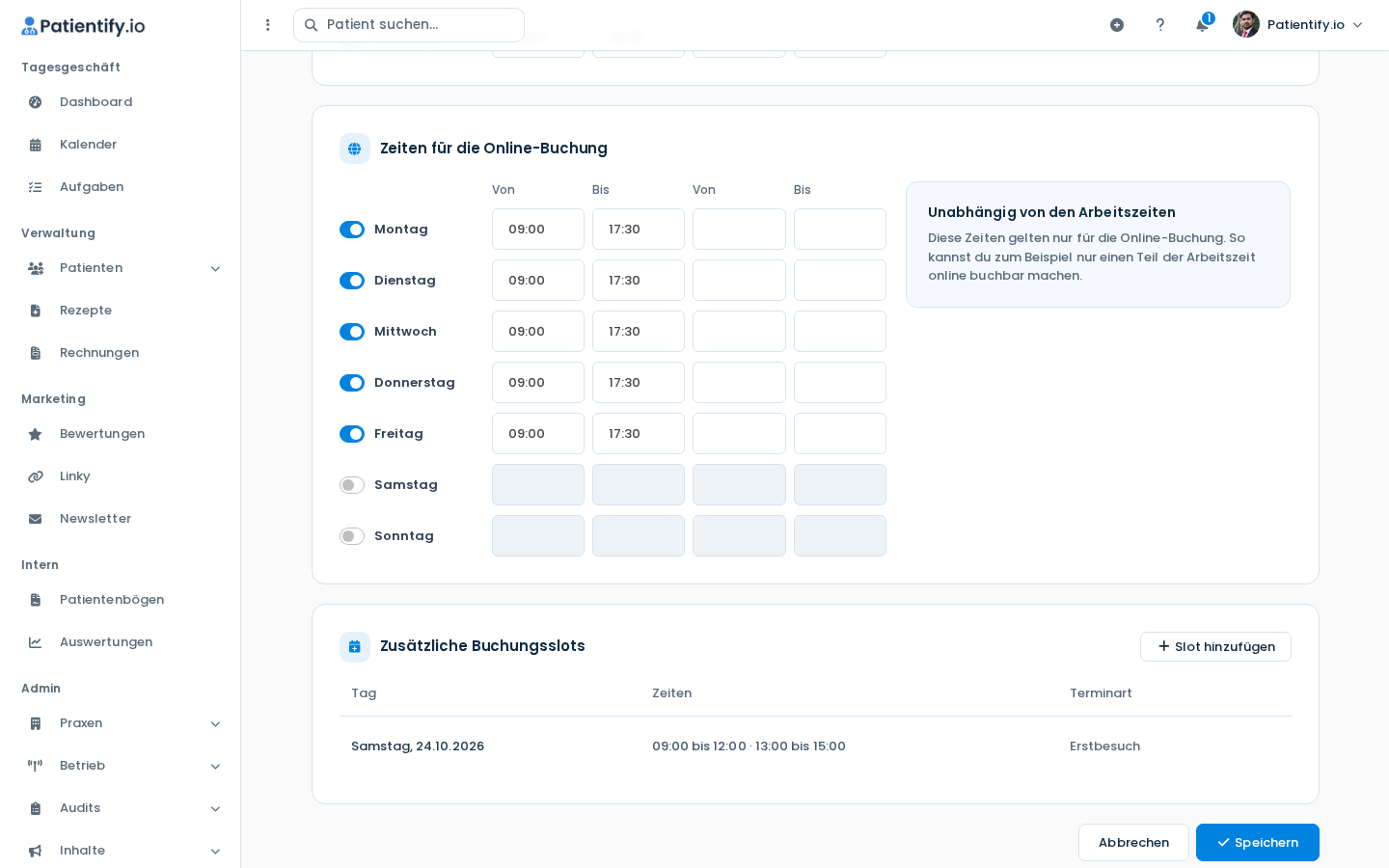
Task: Click the Abbrechen button
Action: click(1133, 843)
